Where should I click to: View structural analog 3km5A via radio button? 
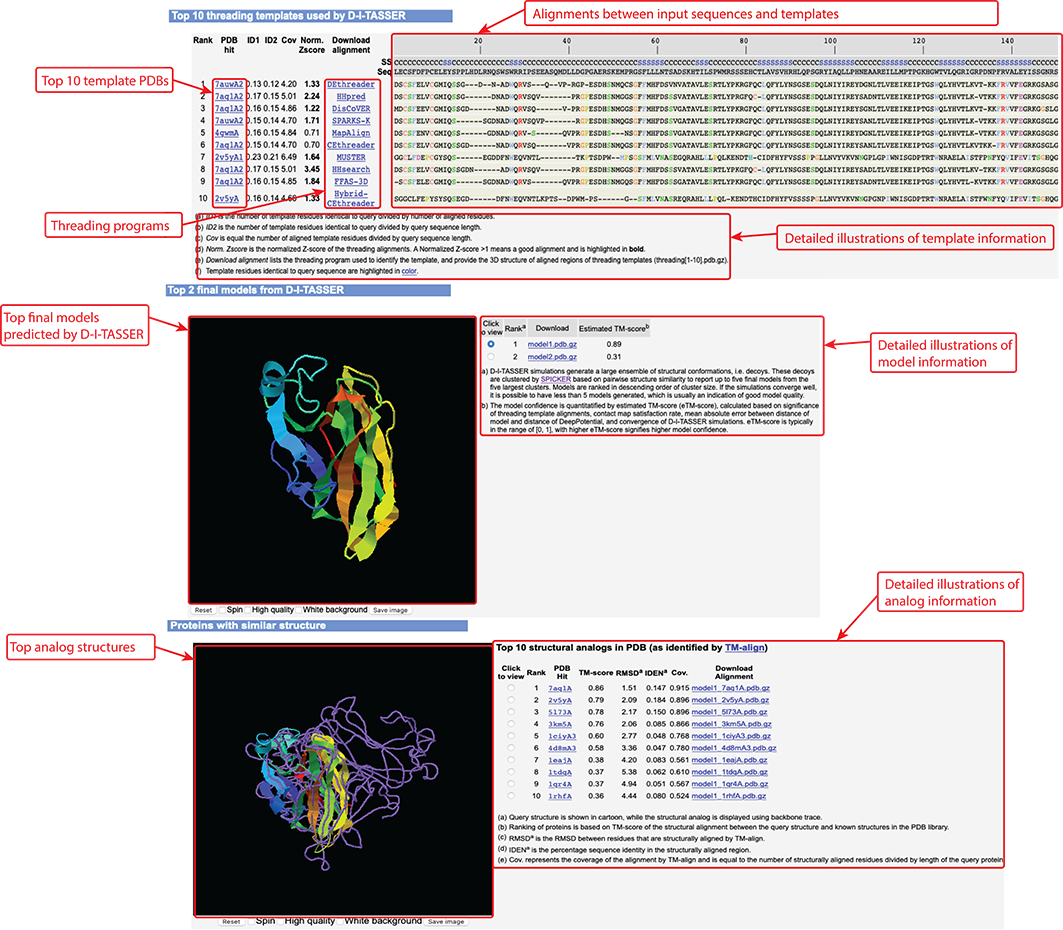511,724
